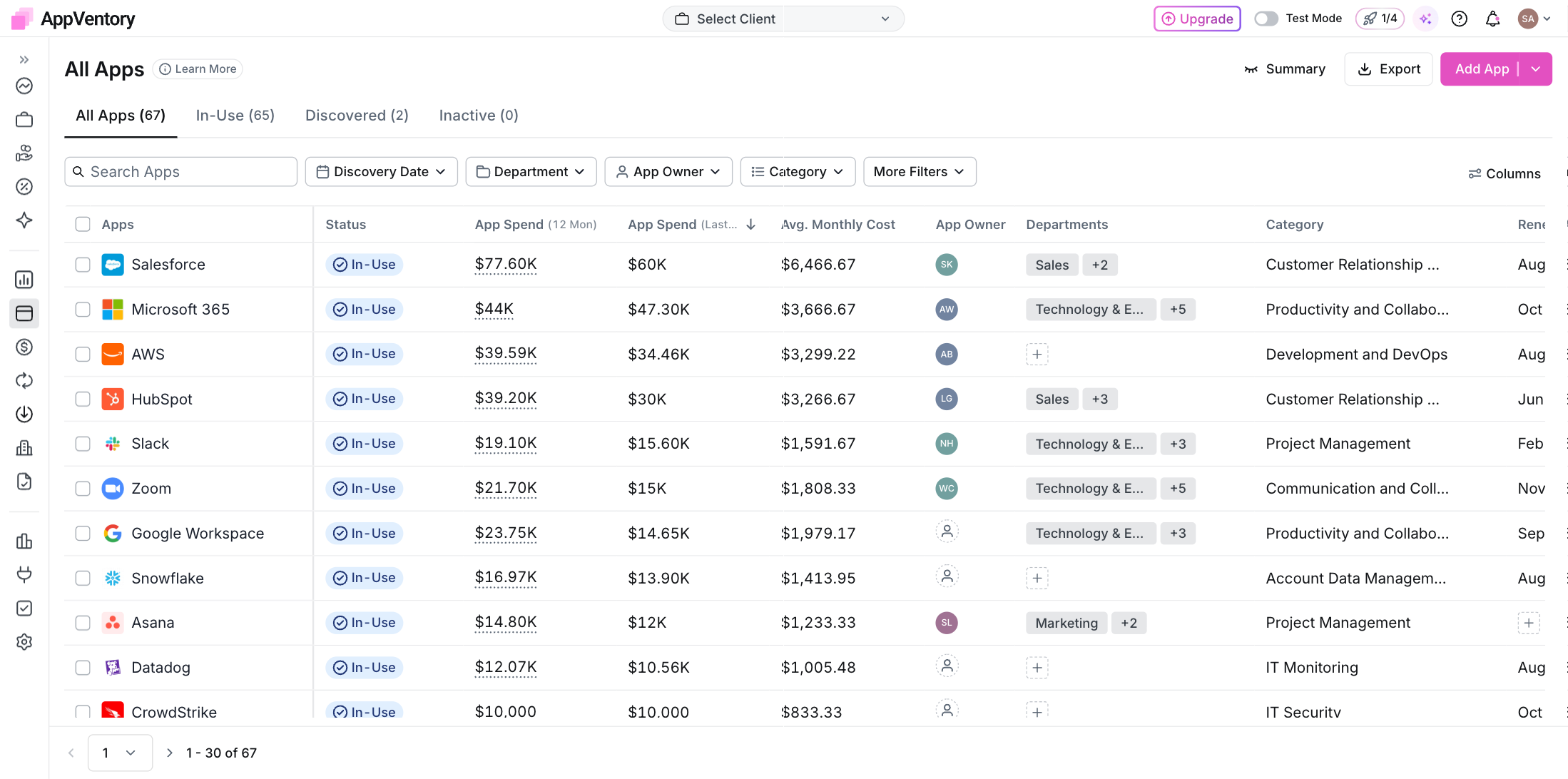The height and width of the screenshot is (779, 1568).
Task: Export the apps list
Action: (x=1389, y=69)
